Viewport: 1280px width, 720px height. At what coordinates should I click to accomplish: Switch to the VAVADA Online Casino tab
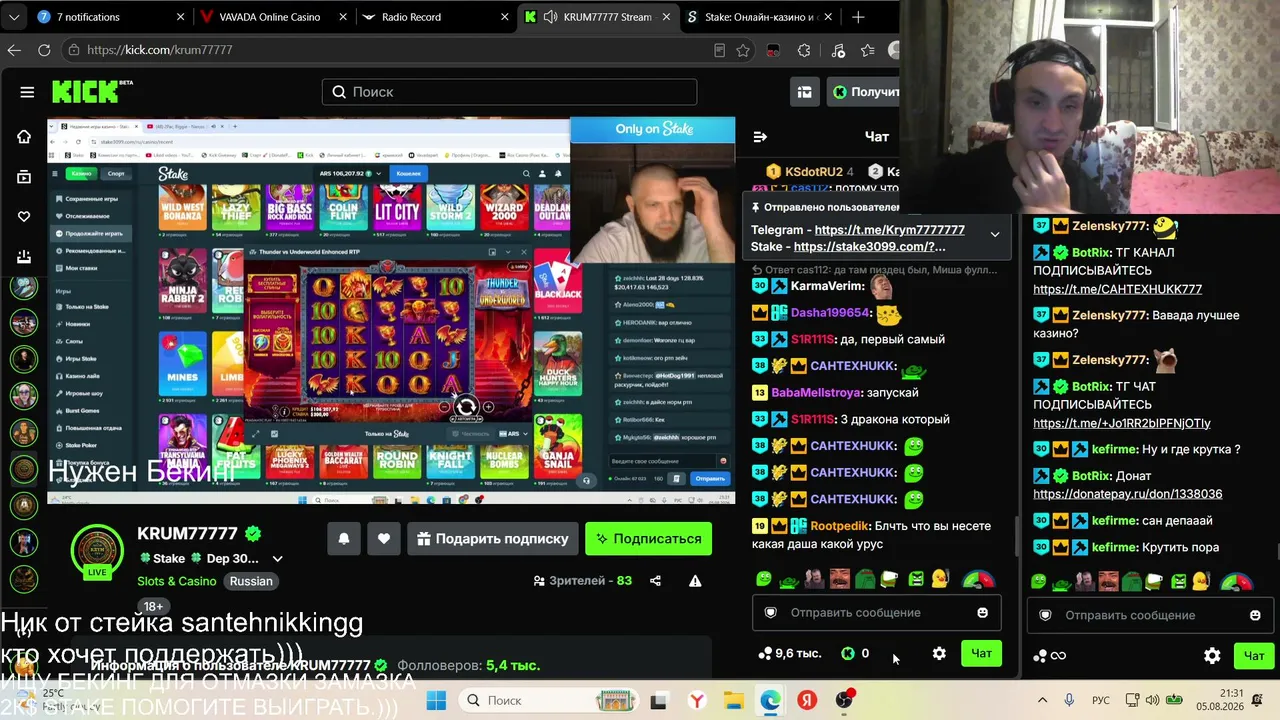click(x=273, y=17)
